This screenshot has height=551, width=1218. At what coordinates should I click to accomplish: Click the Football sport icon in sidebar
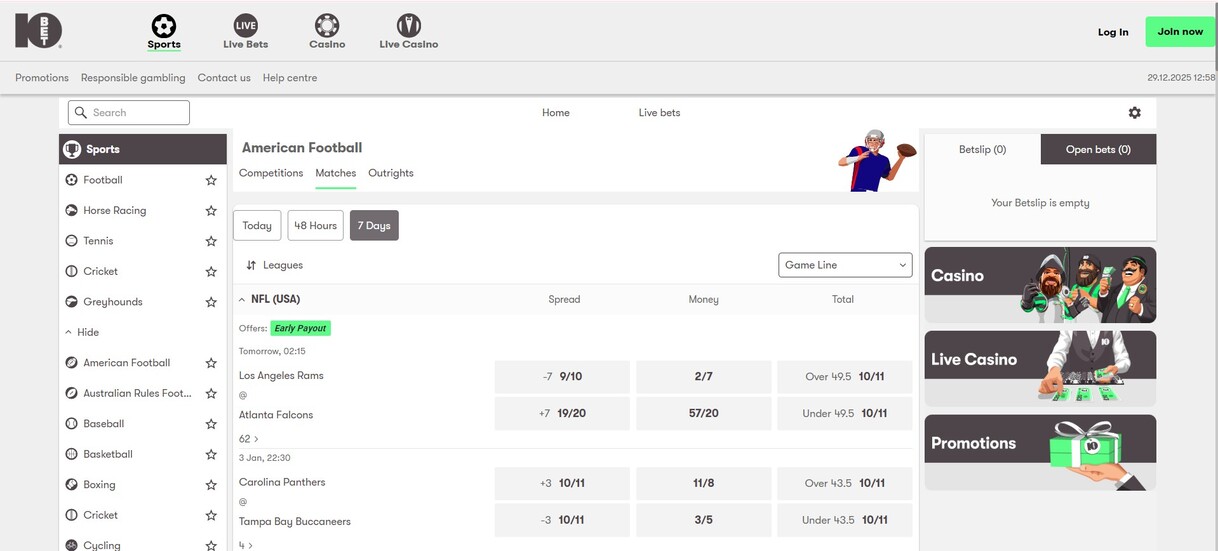click(x=71, y=180)
